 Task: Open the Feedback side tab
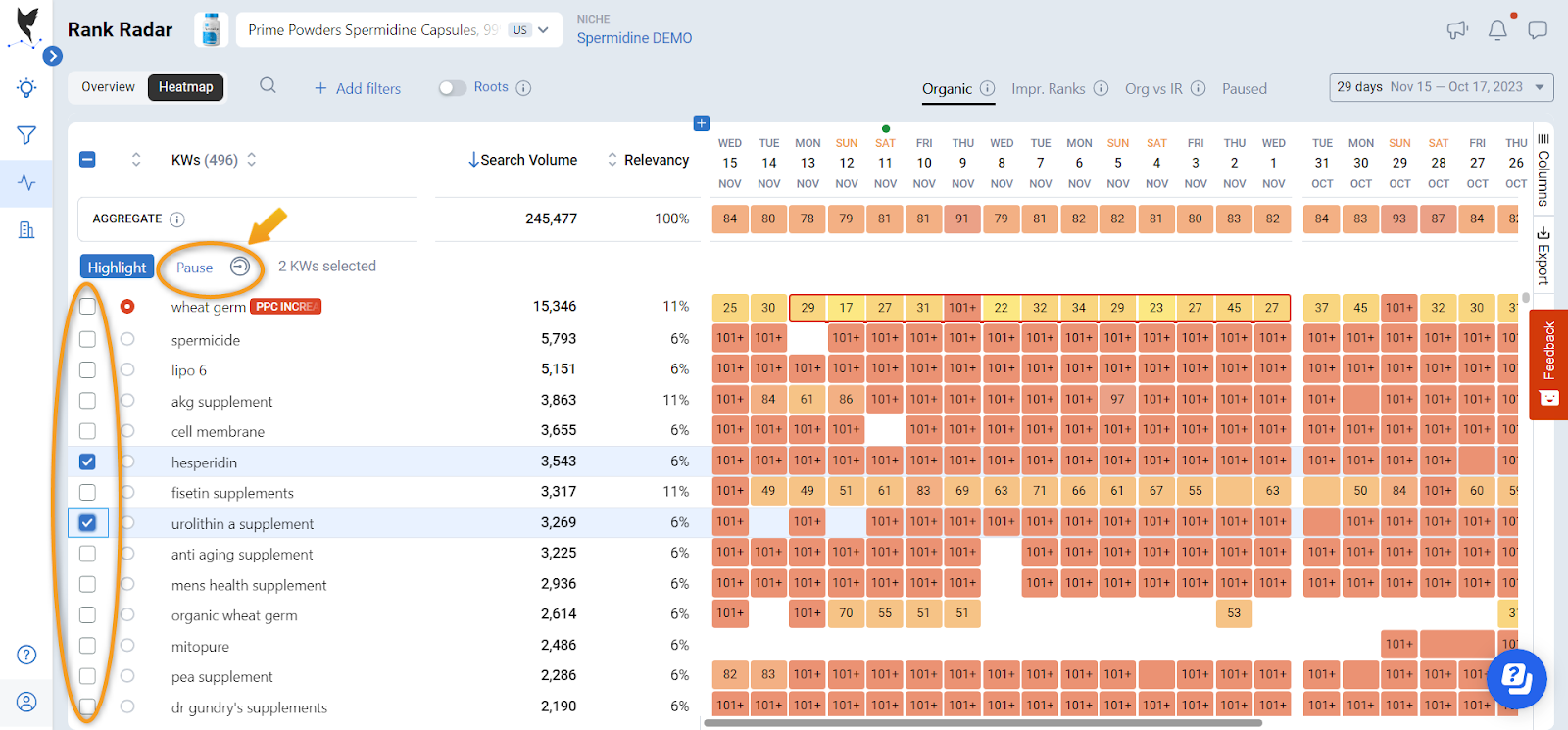tap(1548, 365)
